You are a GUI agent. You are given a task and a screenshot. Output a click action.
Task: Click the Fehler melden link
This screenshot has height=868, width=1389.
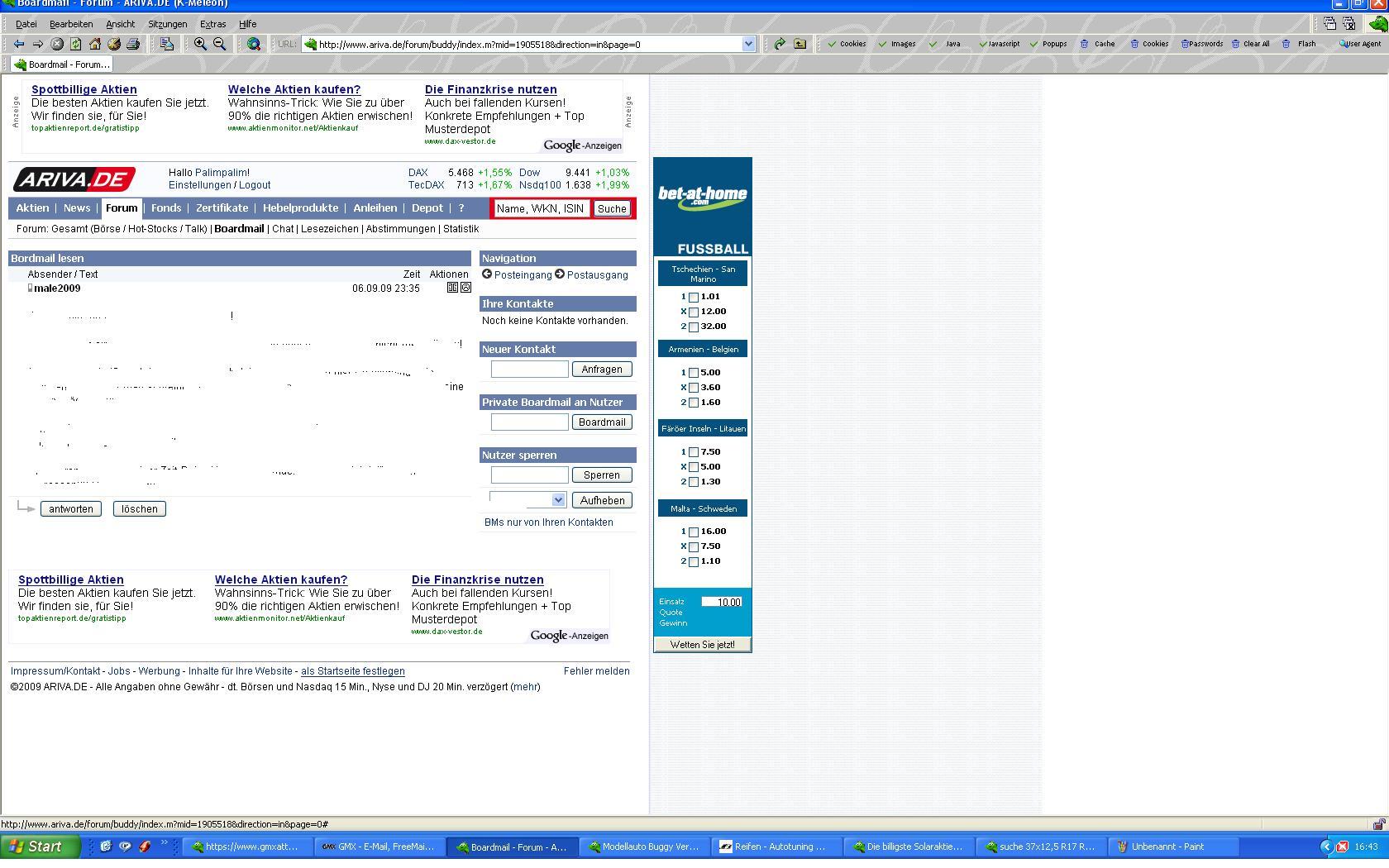coord(597,671)
